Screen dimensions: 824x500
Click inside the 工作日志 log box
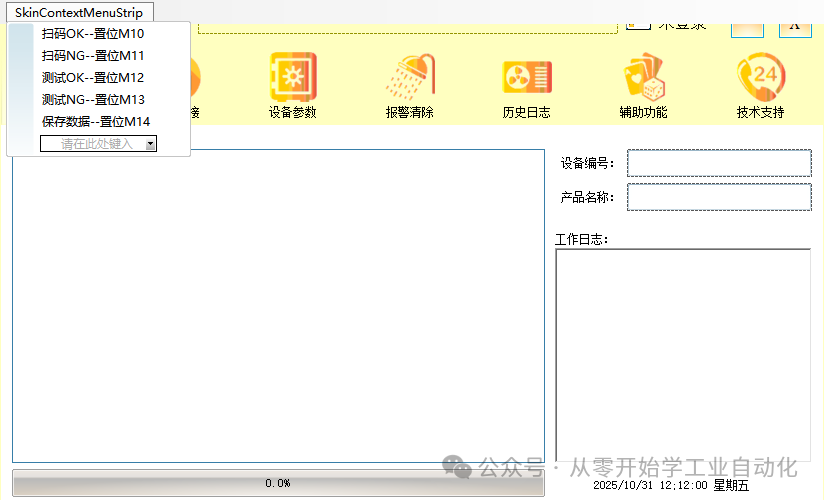click(683, 355)
